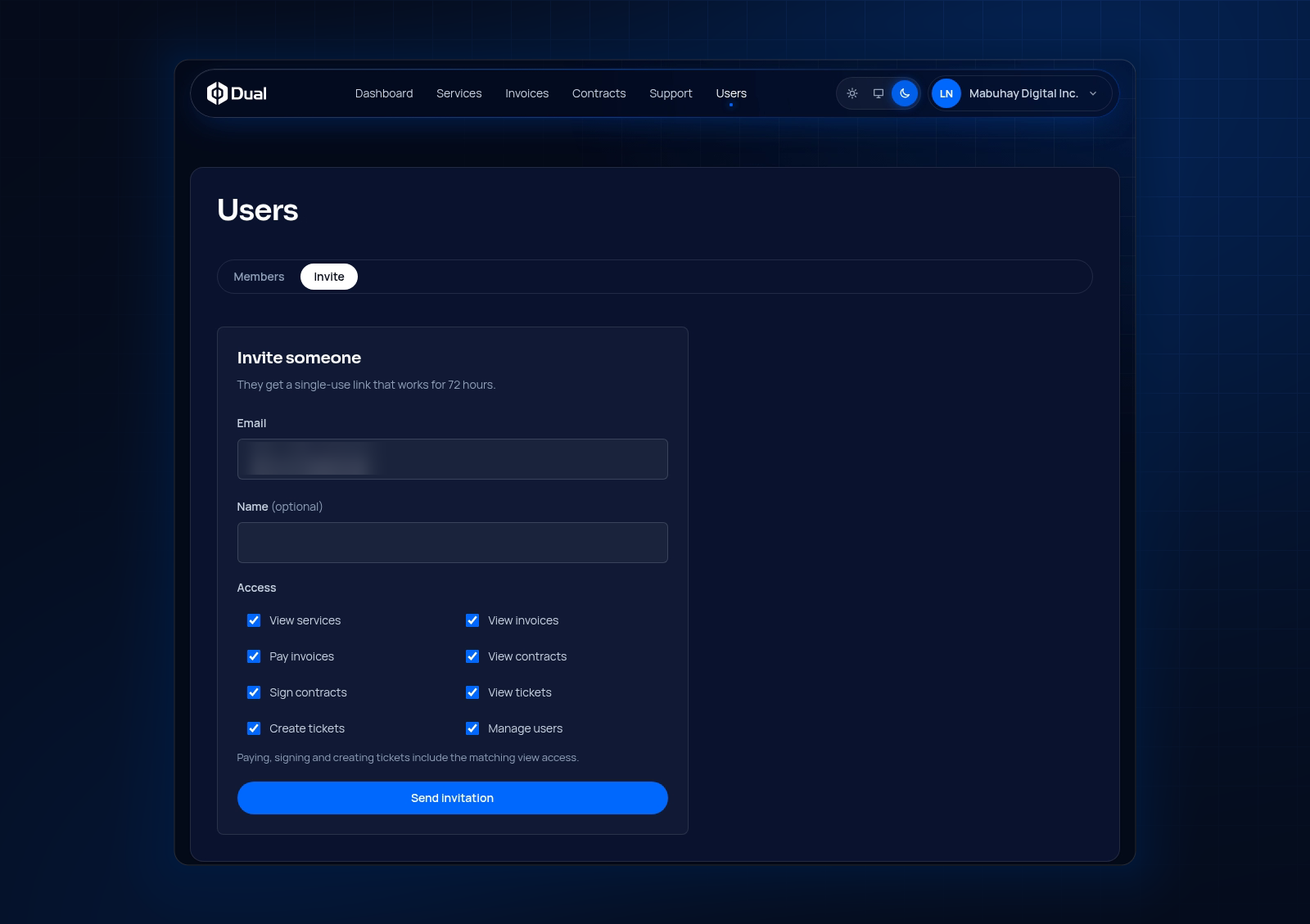
Task: Focus the Email input field
Action: click(453, 459)
